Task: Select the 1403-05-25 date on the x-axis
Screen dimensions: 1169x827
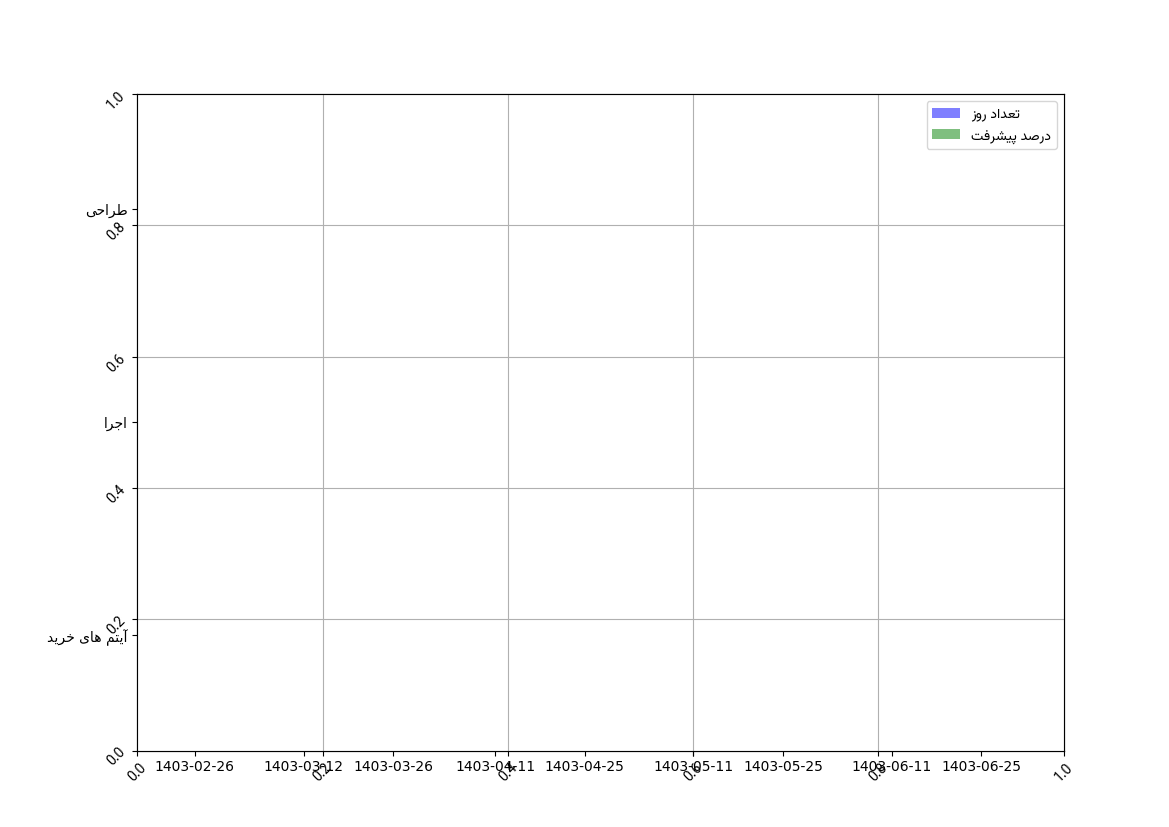Action: pyautogui.click(x=783, y=767)
